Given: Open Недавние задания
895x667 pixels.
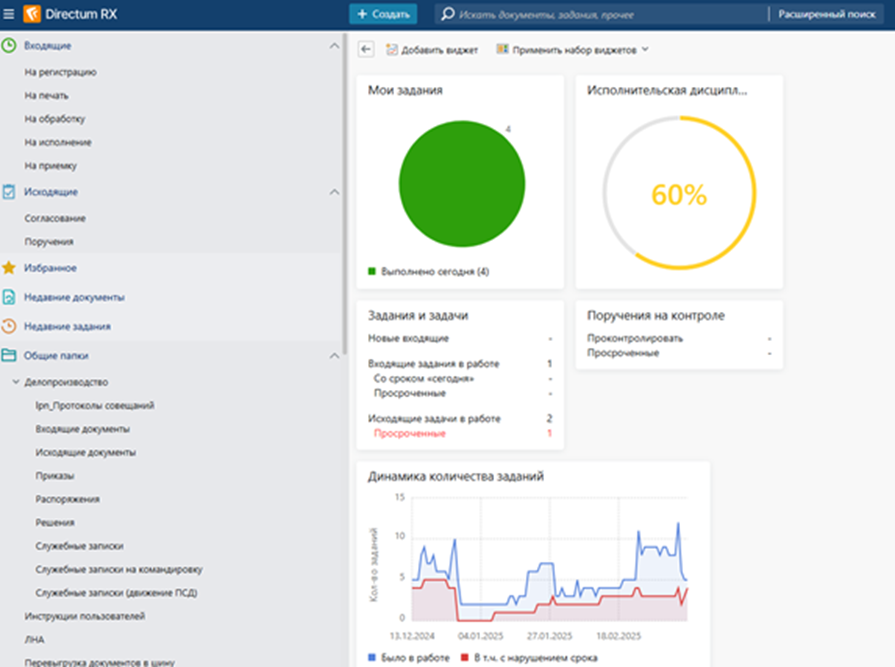Looking at the screenshot, I should (67, 326).
